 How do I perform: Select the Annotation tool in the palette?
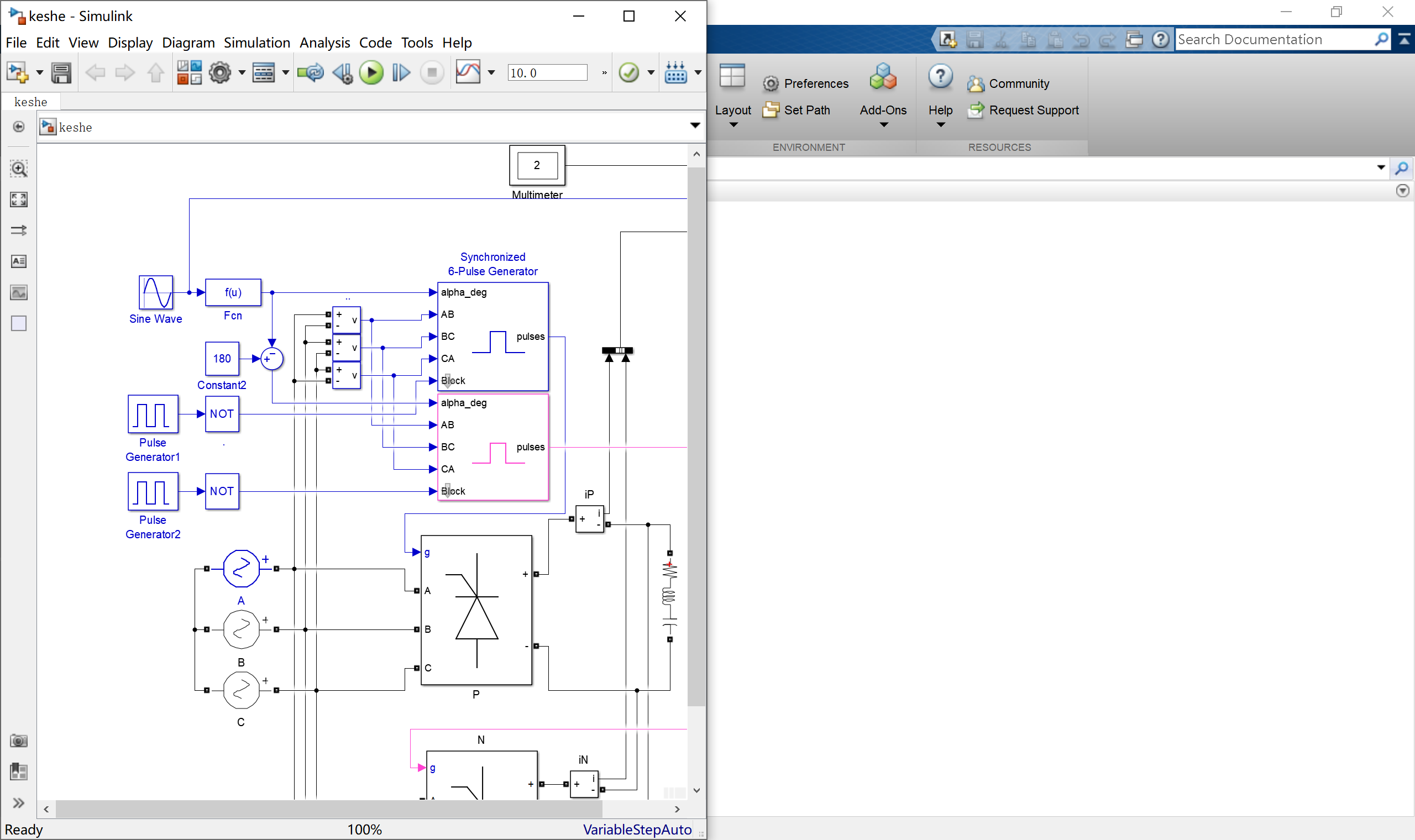coord(19,261)
